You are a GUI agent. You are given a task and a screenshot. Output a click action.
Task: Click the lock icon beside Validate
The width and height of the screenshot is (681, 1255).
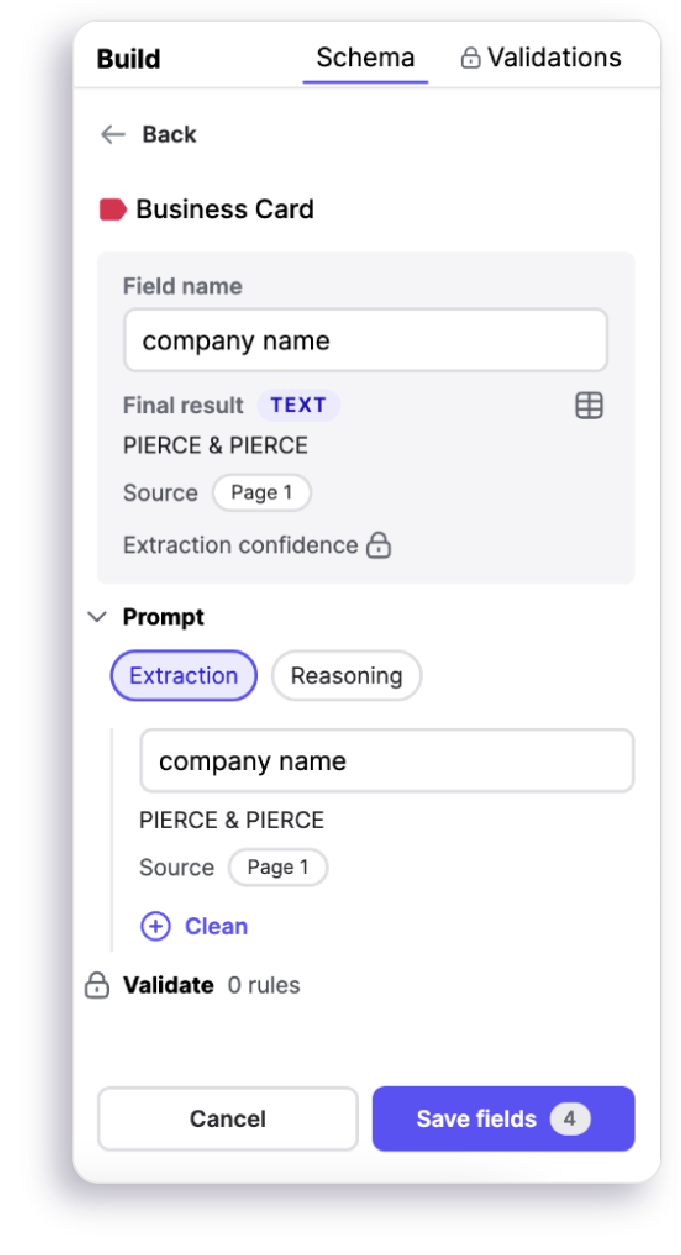(97, 985)
